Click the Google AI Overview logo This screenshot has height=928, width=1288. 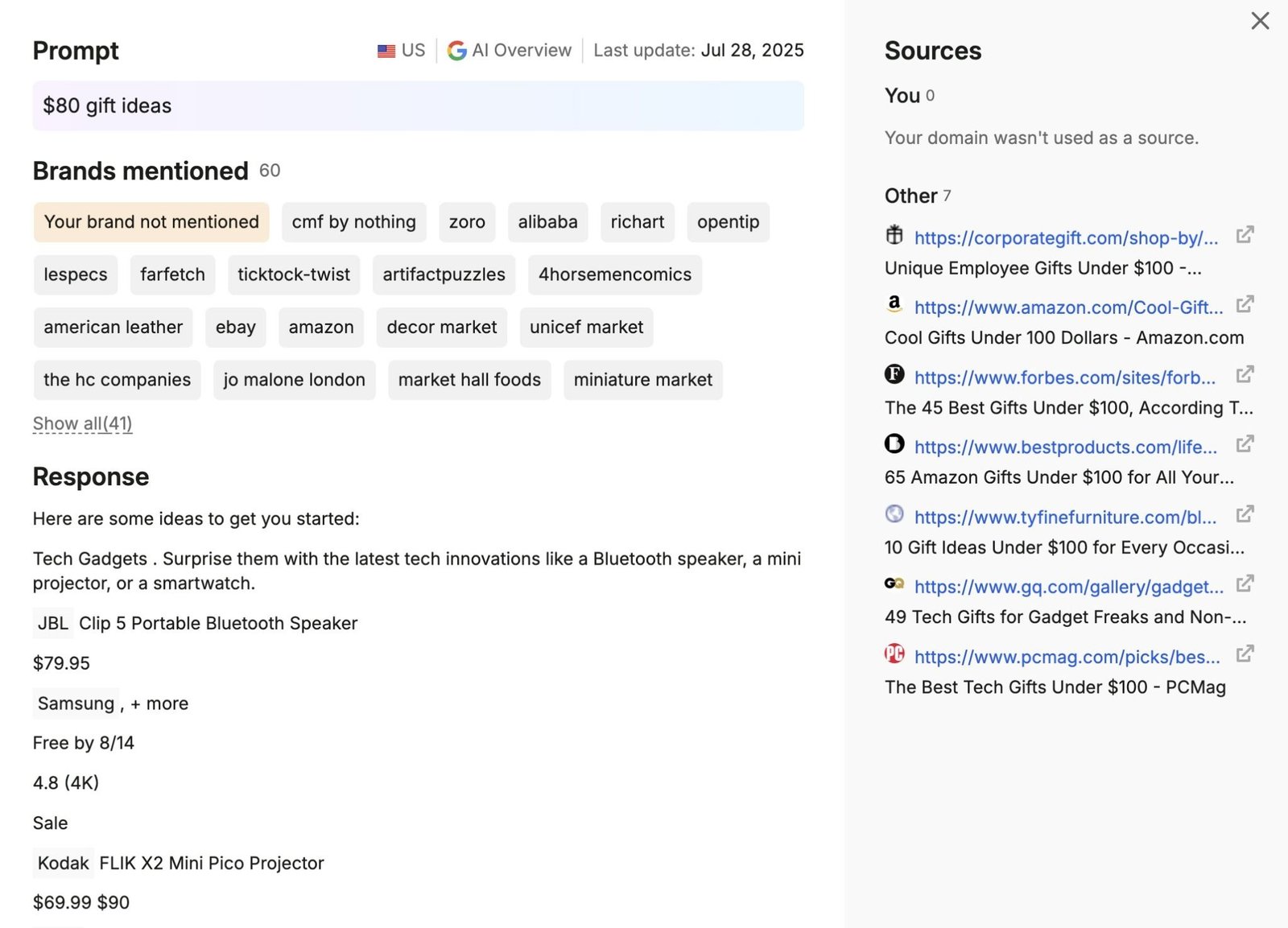pyautogui.click(x=457, y=51)
